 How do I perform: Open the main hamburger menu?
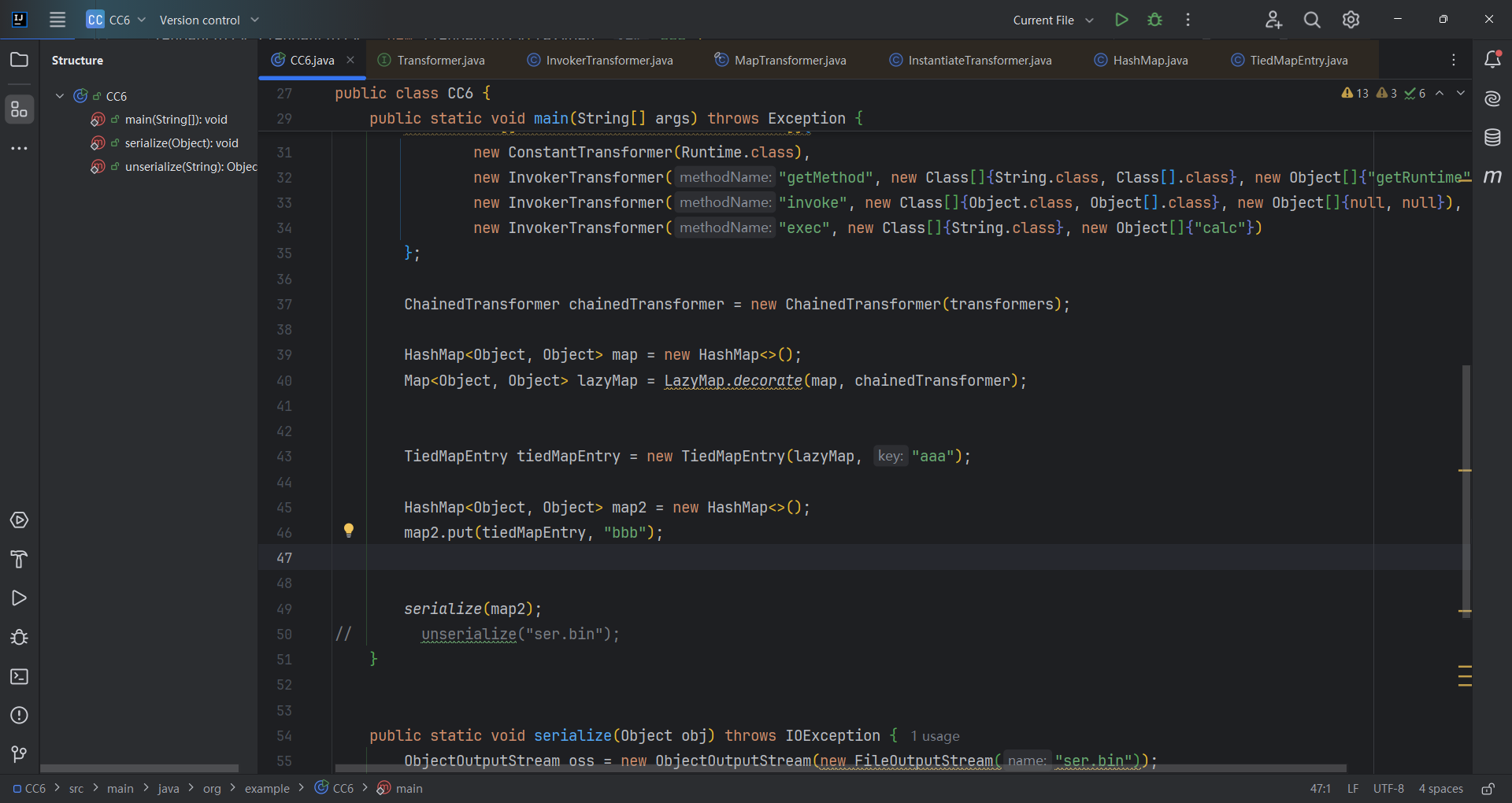point(57,20)
